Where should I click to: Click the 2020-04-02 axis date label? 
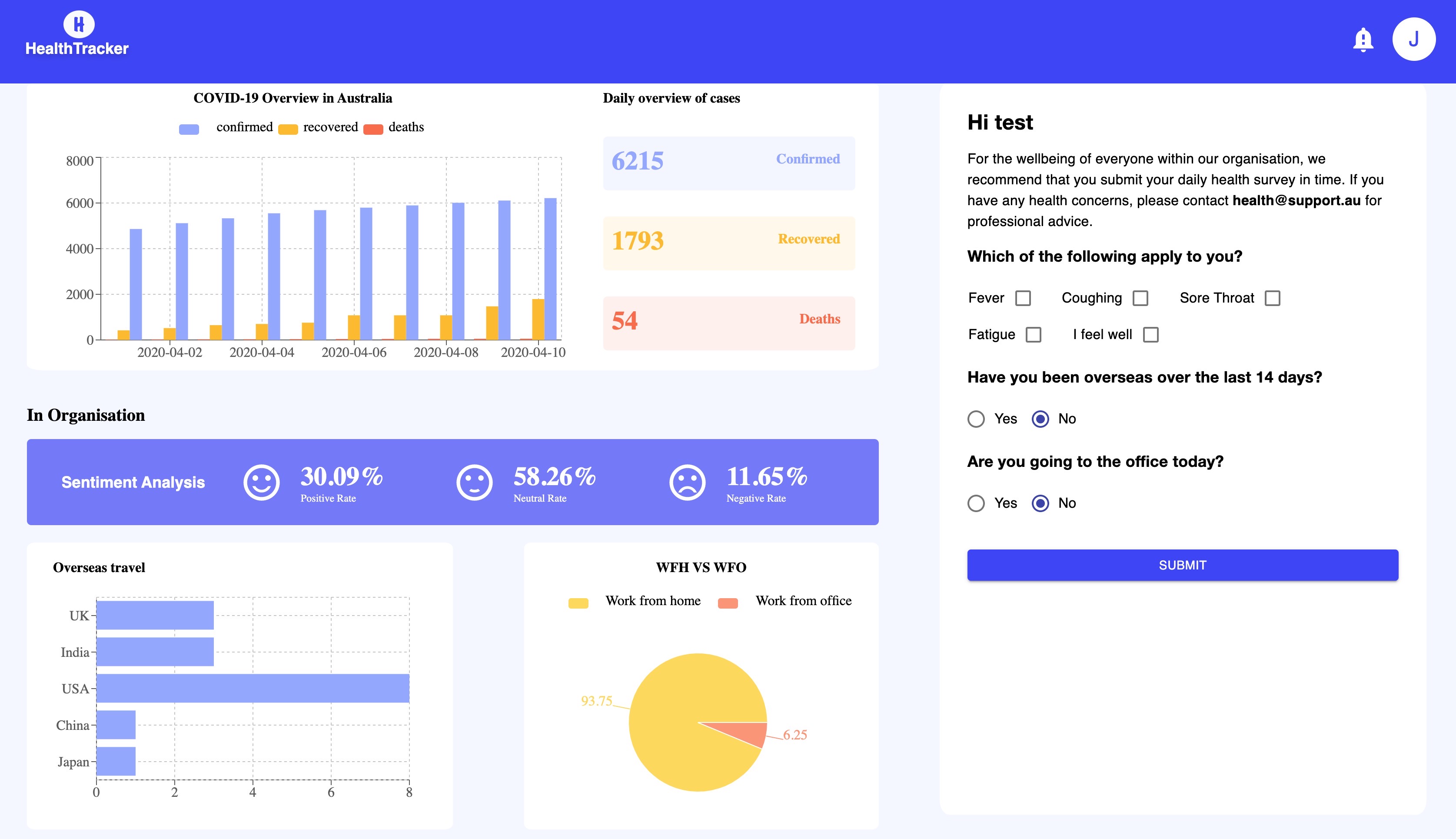point(170,352)
